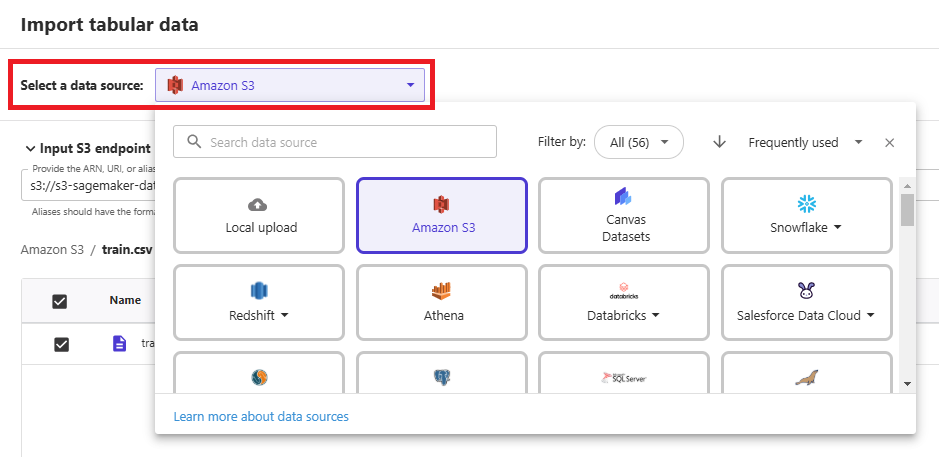Click the SQL Server logo card
The width and height of the screenshot is (939, 457).
(624, 373)
